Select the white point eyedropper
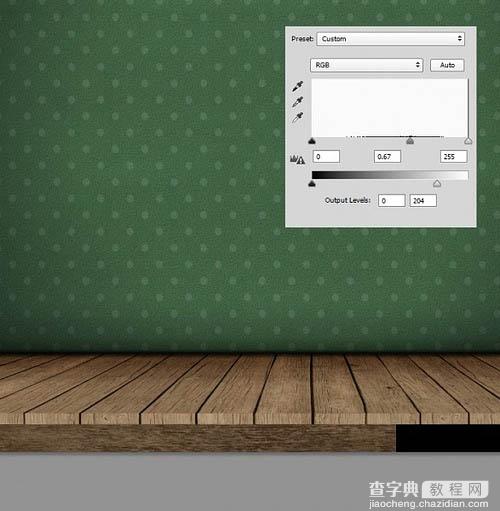This screenshot has height=511, width=500. [x=298, y=117]
